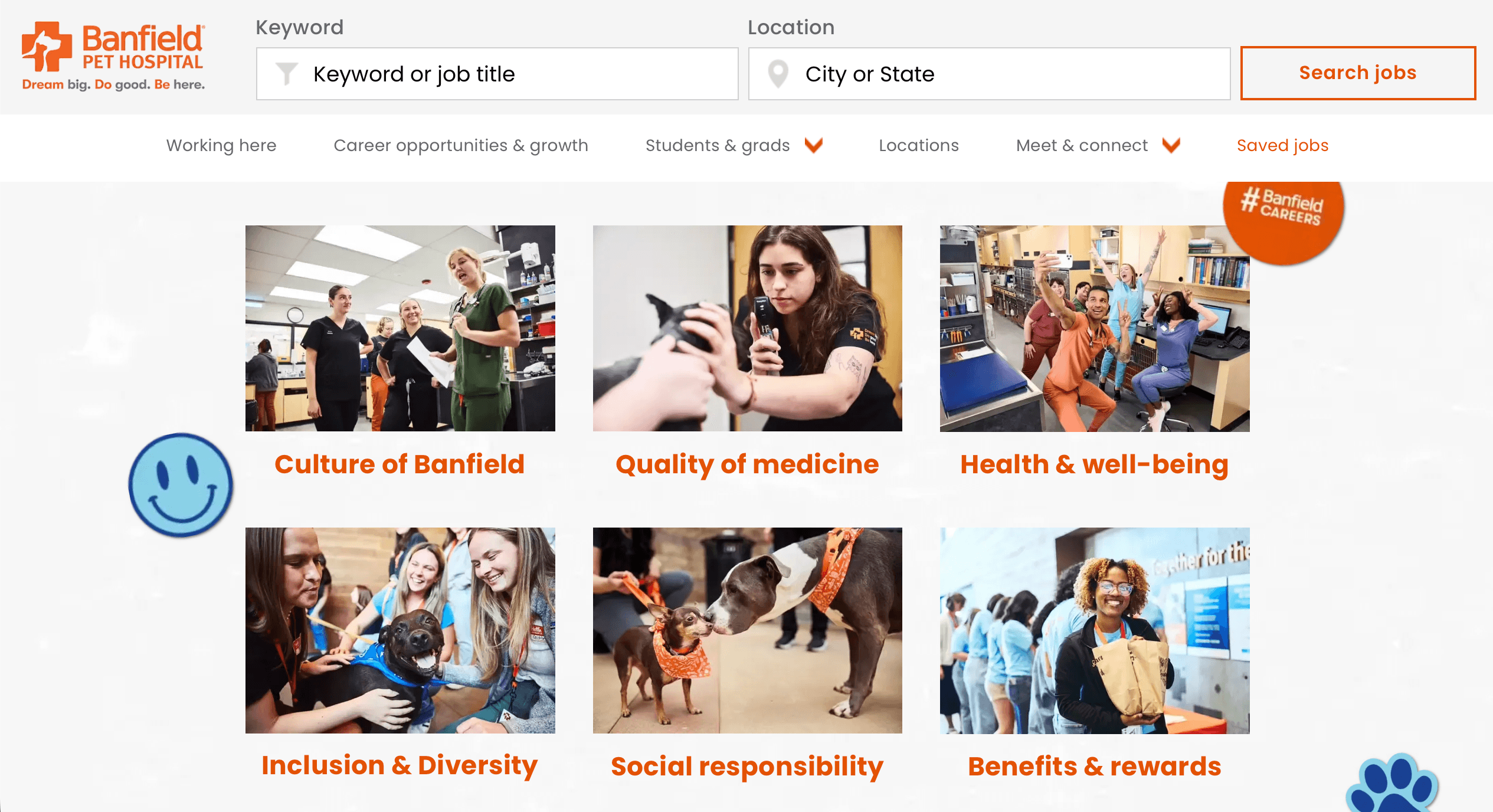1493x812 pixels.
Task: Click the map pin icon in location field
Action: 778,74
